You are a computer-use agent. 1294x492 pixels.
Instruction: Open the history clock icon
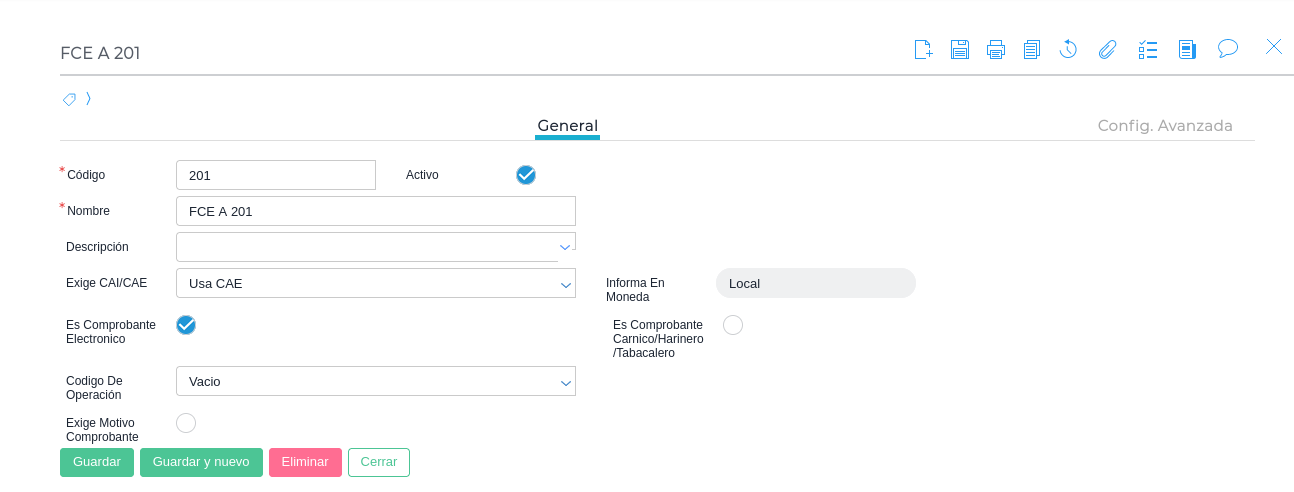pos(1068,49)
